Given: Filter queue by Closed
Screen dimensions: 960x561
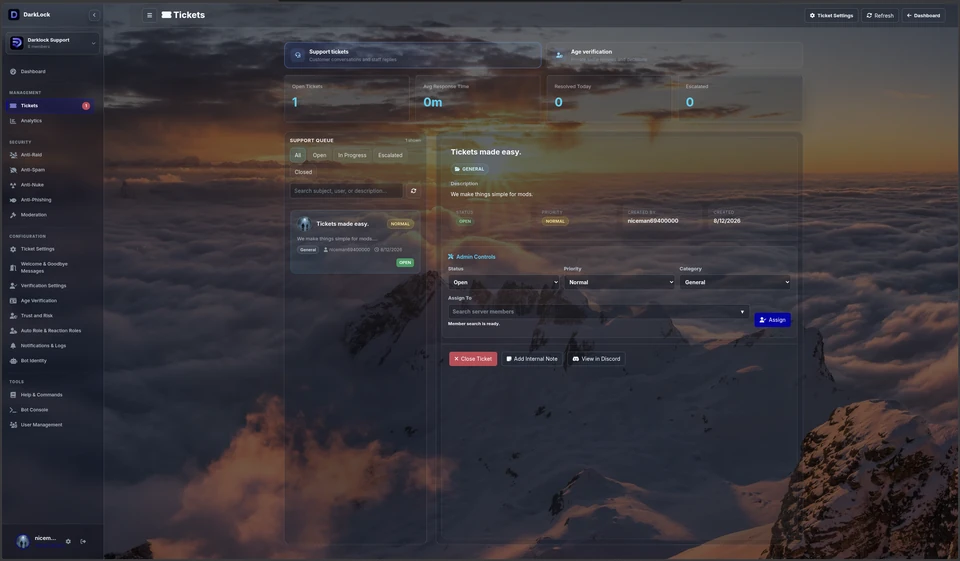Looking at the screenshot, I should 303,172.
